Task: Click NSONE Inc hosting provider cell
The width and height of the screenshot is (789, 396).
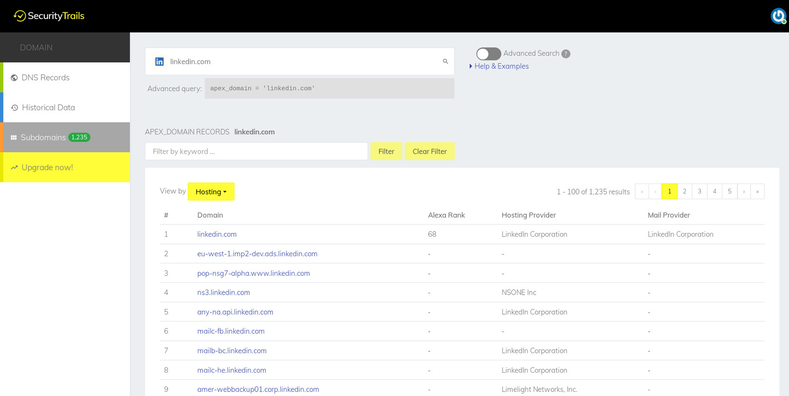Action: 519,292
